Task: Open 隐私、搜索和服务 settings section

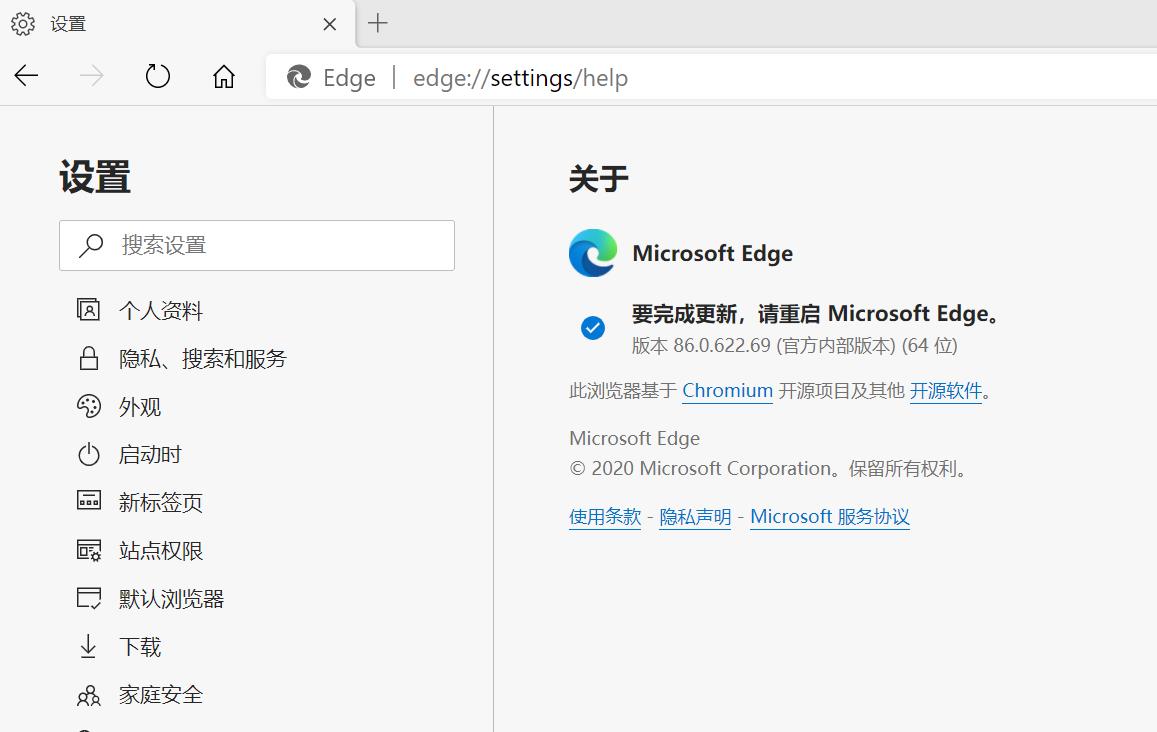Action: [202, 359]
